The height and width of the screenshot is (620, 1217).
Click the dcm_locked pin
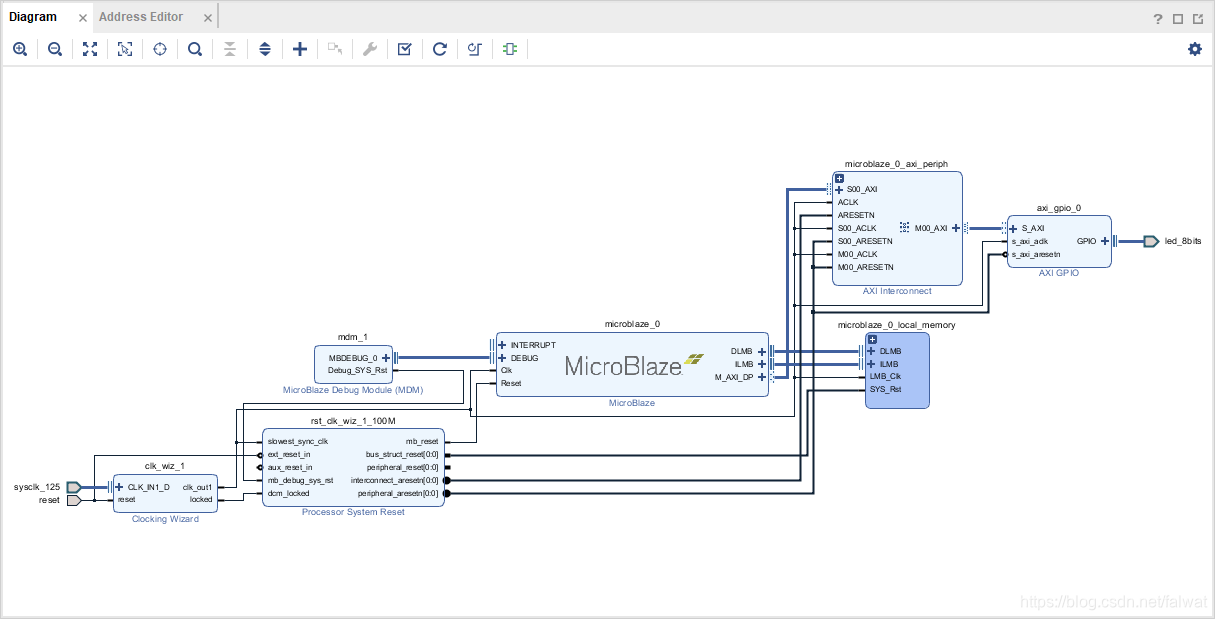pos(288,493)
